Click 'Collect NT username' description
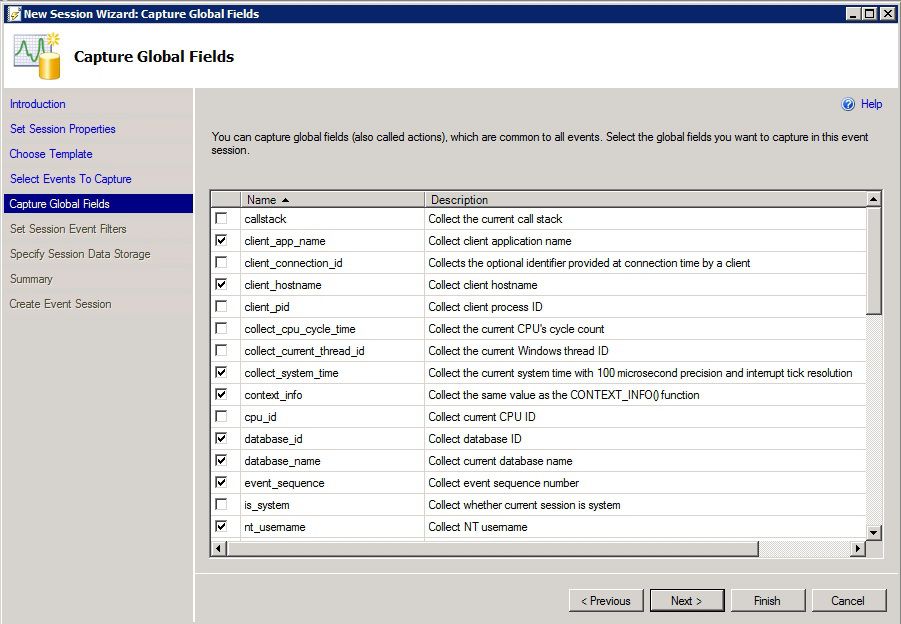The width and height of the screenshot is (901, 624). [478, 527]
